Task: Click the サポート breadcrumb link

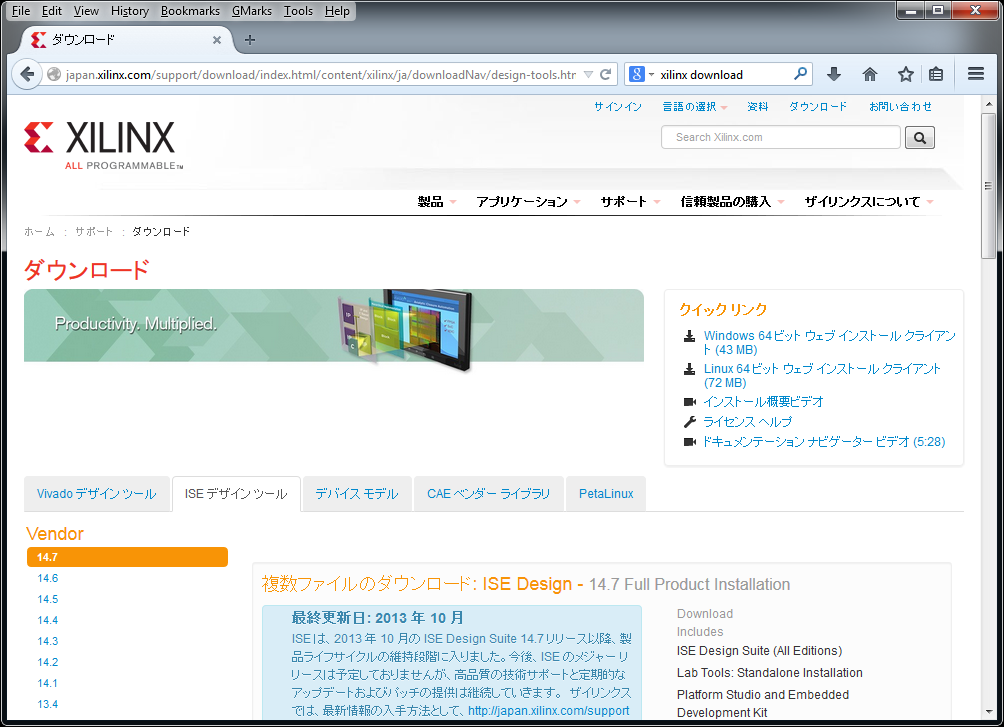Action: pyautogui.click(x=93, y=232)
